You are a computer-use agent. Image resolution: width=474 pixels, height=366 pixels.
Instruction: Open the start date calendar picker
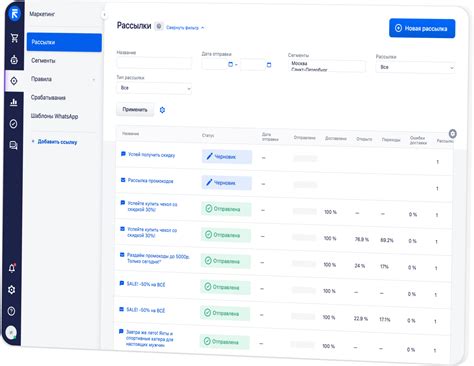tap(230, 64)
